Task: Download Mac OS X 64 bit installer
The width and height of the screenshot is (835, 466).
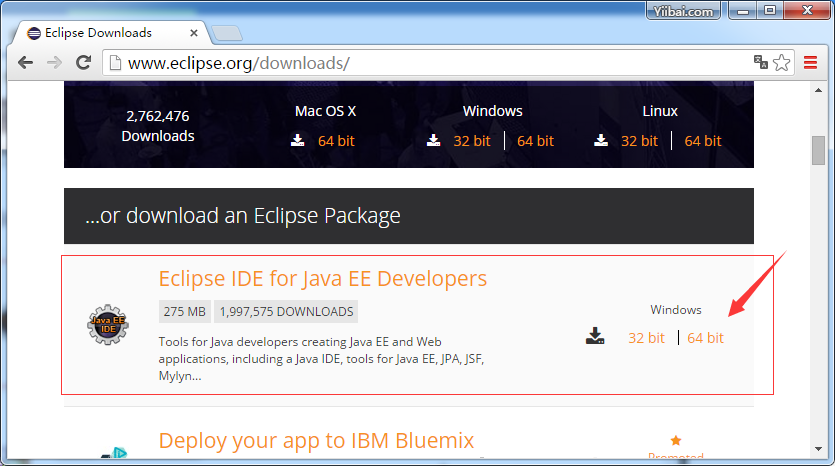Action: (x=336, y=141)
